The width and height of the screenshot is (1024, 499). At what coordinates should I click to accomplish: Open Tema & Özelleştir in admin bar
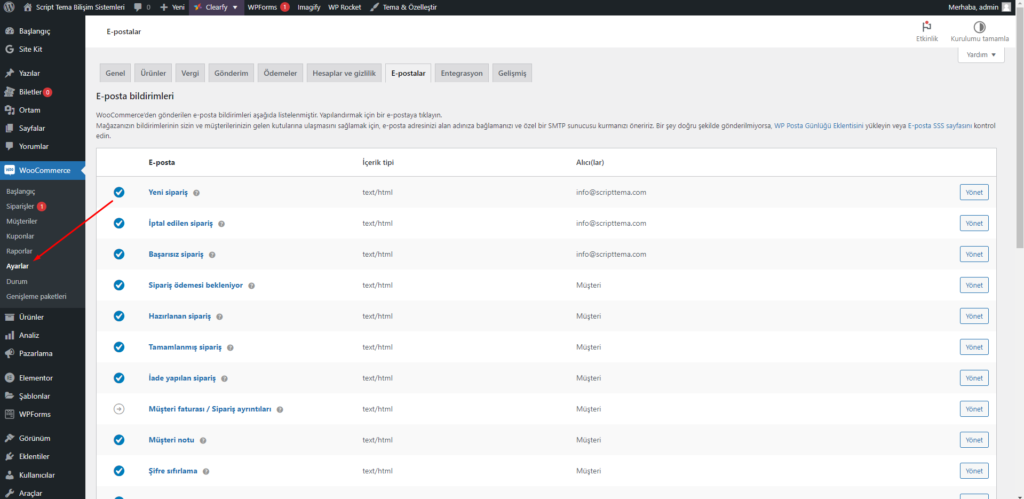point(404,7)
